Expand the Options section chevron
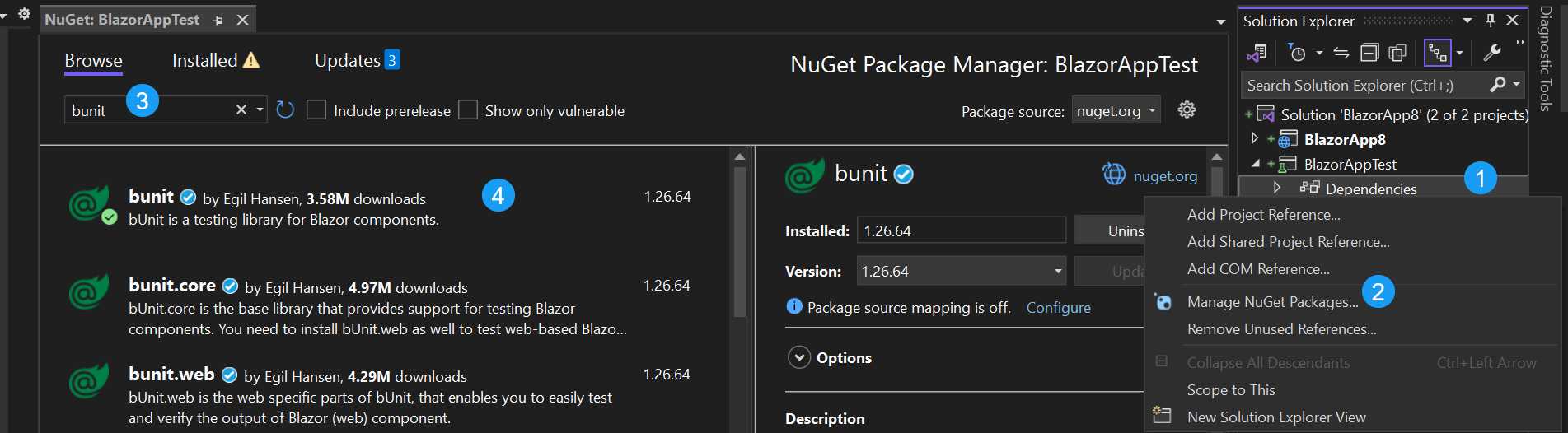1568x433 pixels. [799, 357]
